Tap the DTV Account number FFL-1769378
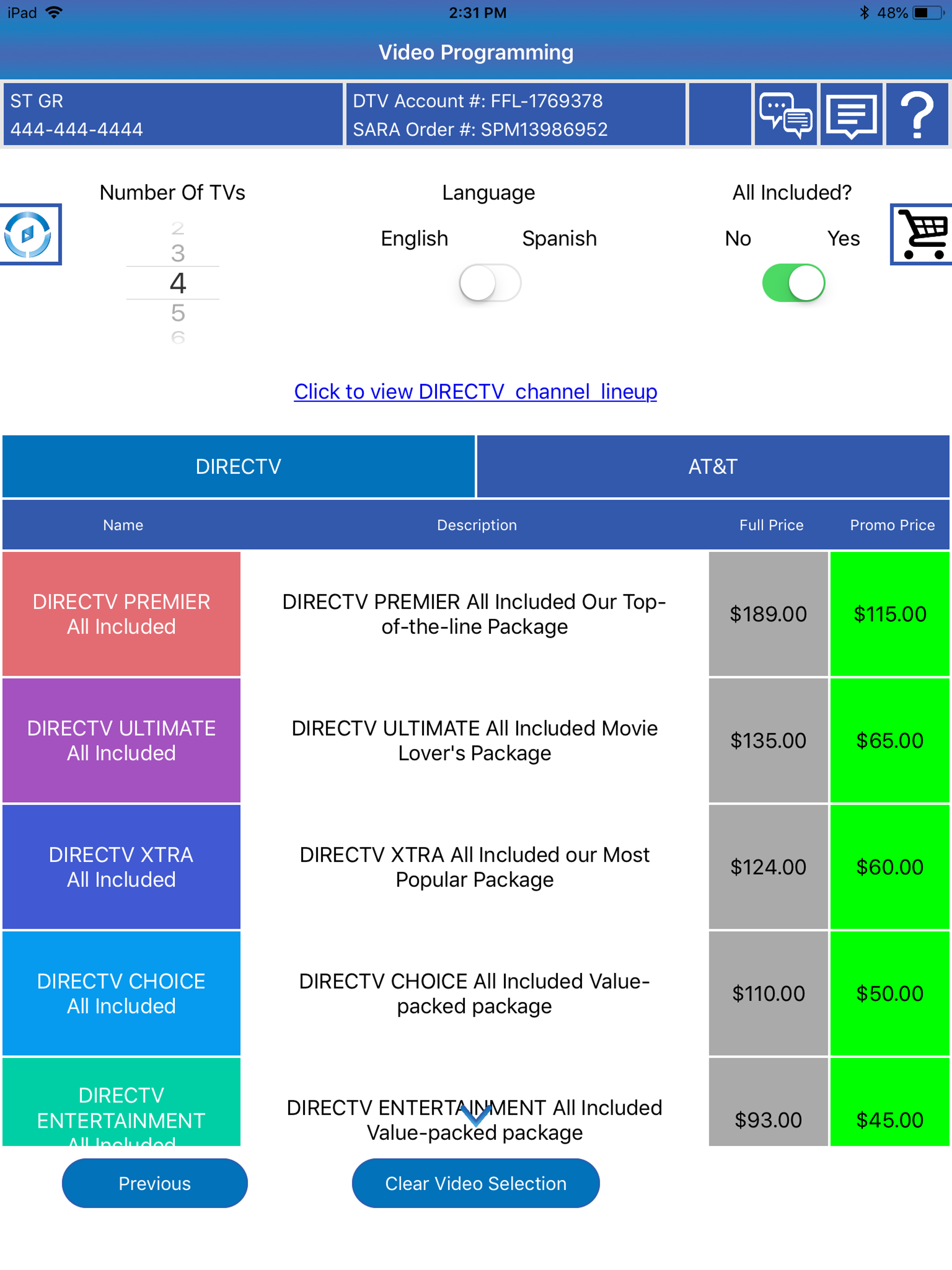The height and width of the screenshot is (1270, 952). pyautogui.click(x=478, y=101)
